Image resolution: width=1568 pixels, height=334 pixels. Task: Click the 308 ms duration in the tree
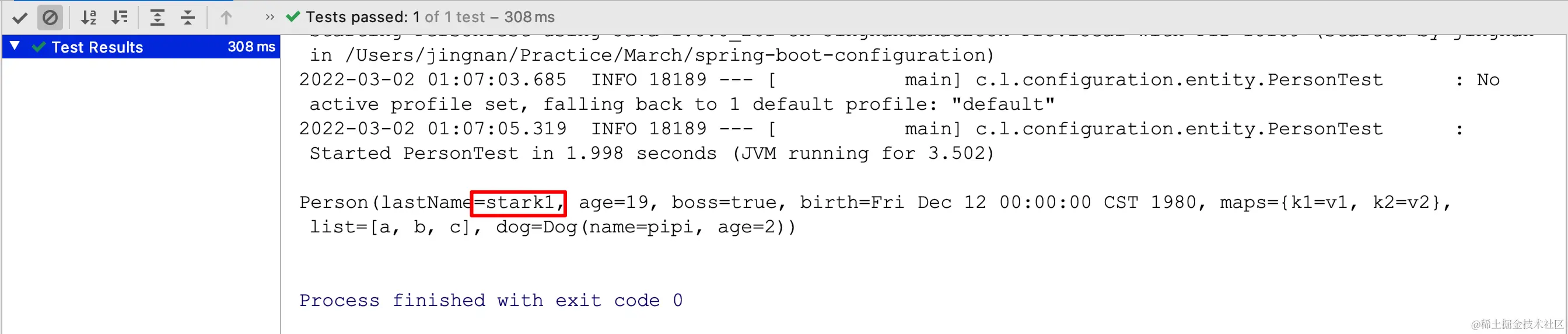(x=251, y=47)
